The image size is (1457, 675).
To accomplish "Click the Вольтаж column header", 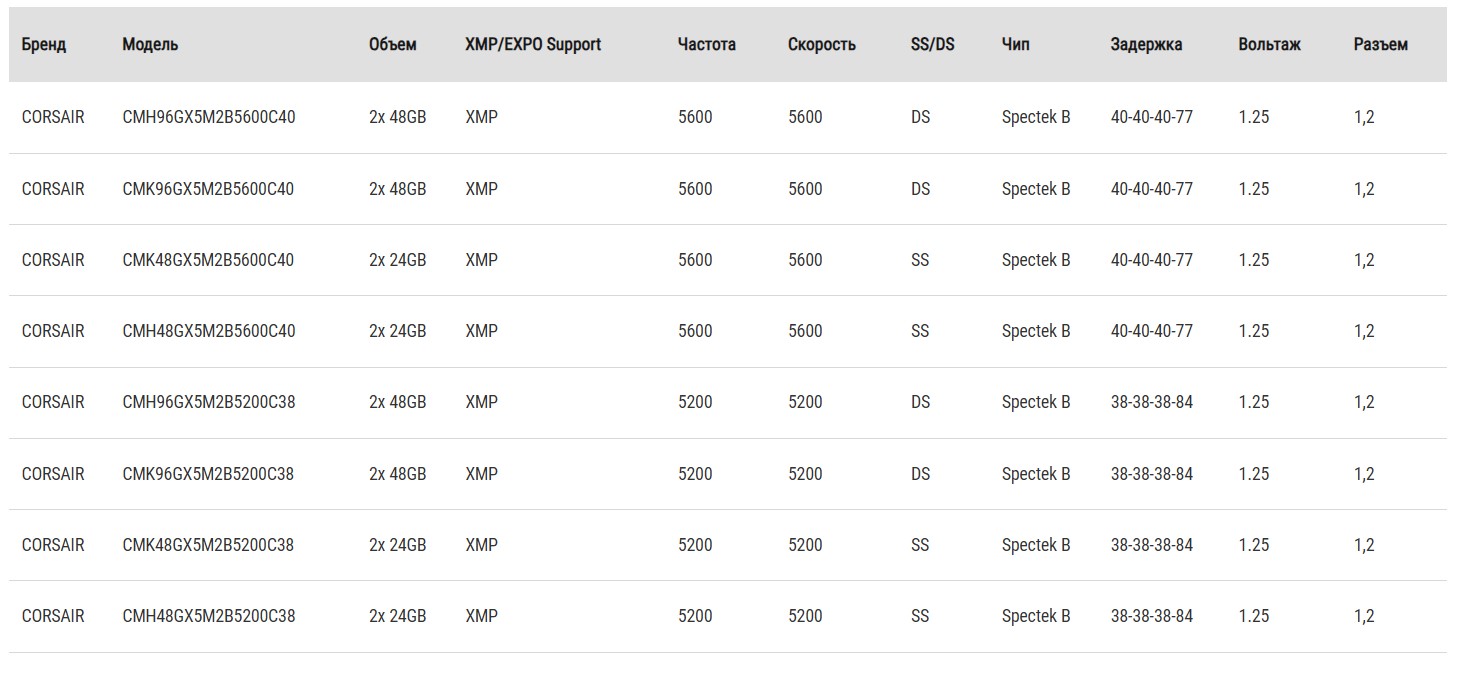I will [x=1269, y=45].
